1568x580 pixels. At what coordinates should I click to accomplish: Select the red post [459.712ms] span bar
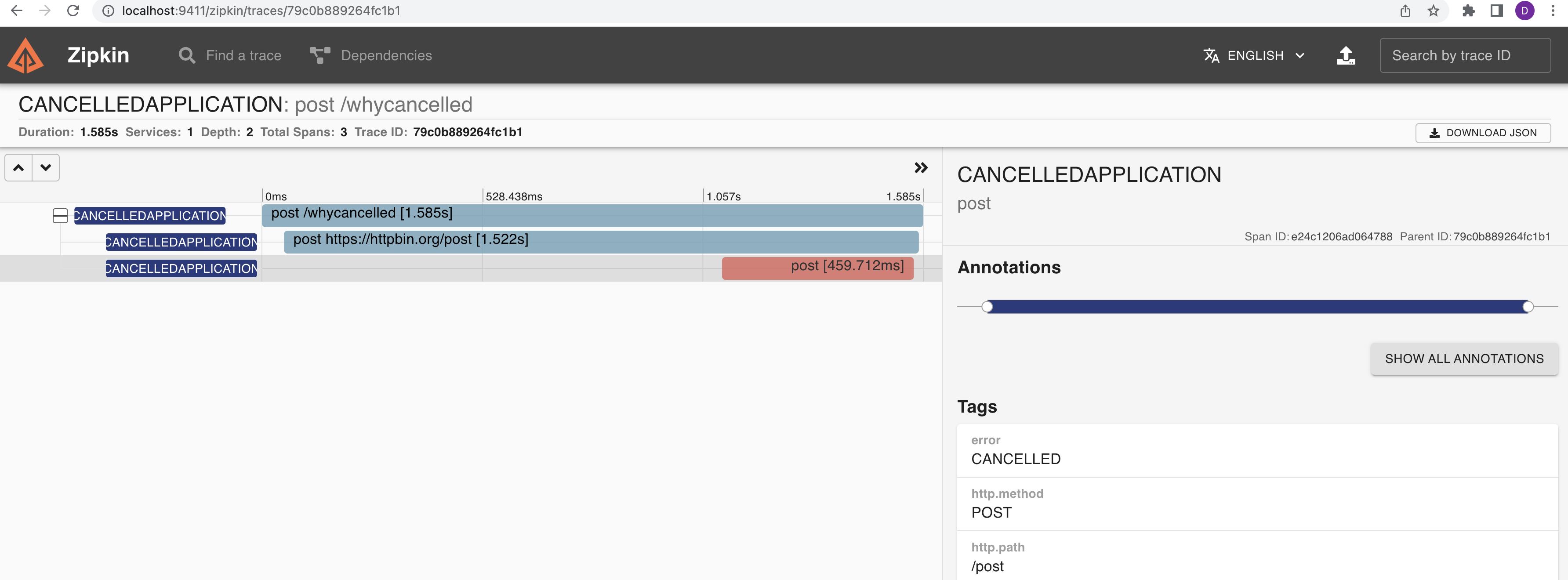pos(817,268)
